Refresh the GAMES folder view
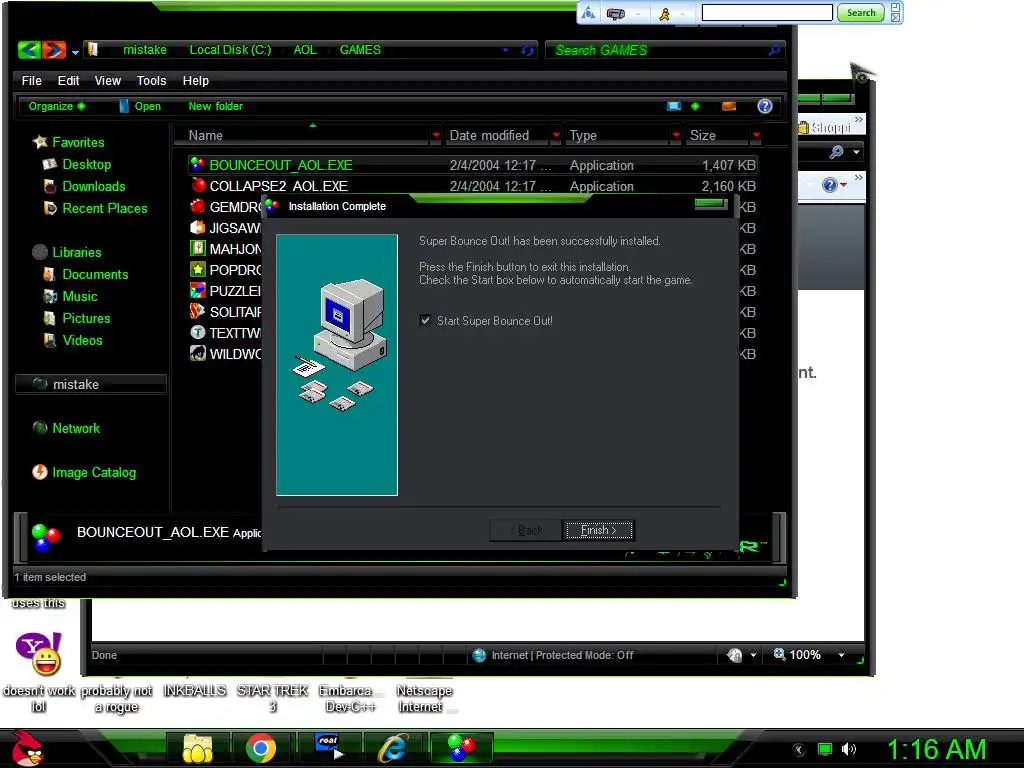 [527, 50]
